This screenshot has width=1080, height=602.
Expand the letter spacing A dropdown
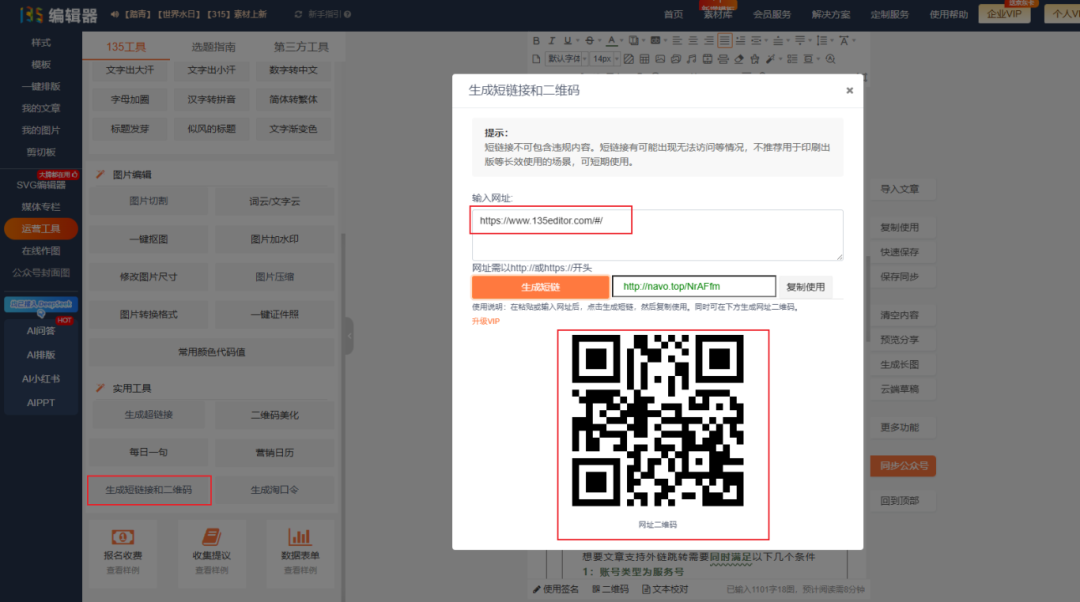tap(854, 41)
